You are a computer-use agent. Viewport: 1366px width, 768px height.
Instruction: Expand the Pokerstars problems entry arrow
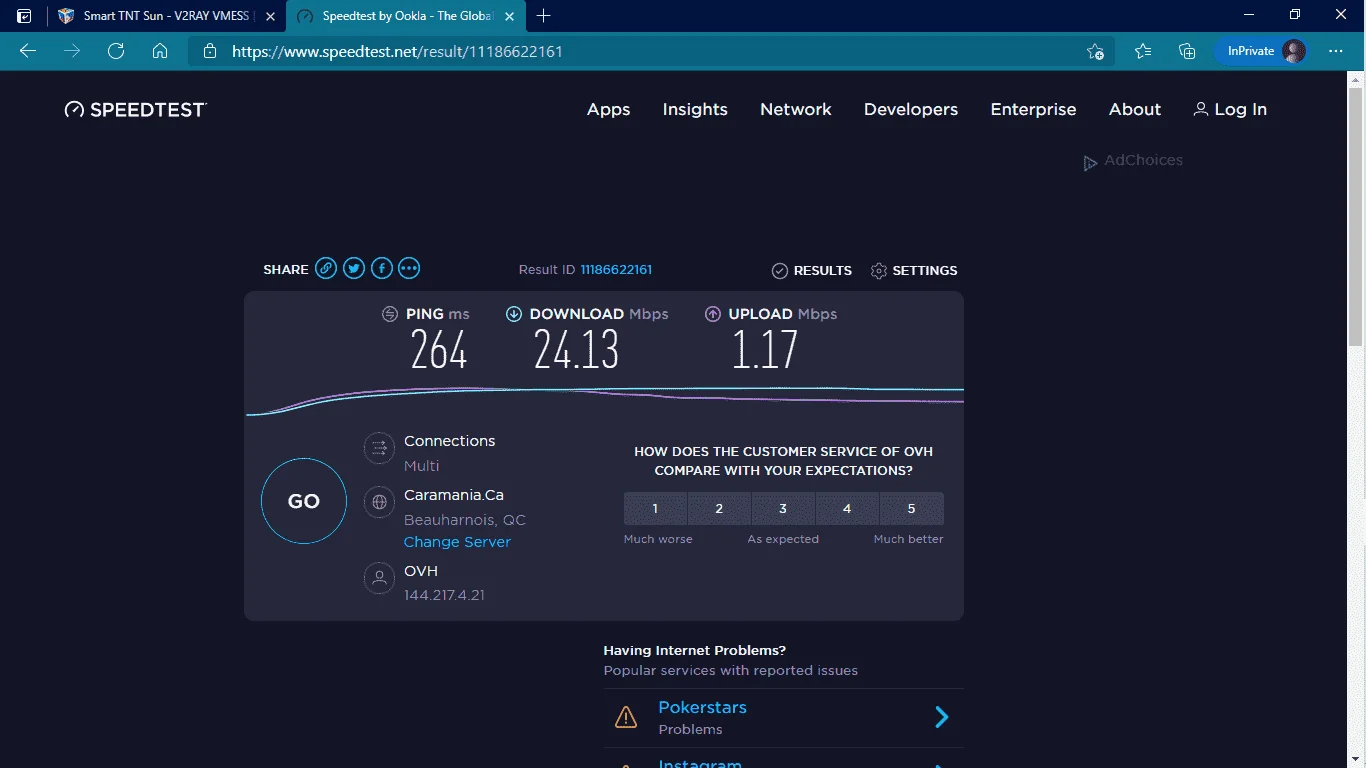click(941, 717)
